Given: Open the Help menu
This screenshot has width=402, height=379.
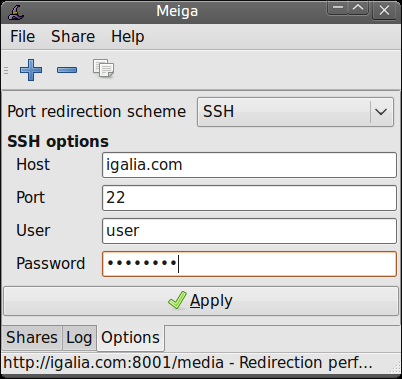Looking at the screenshot, I should tap(128, 36).
